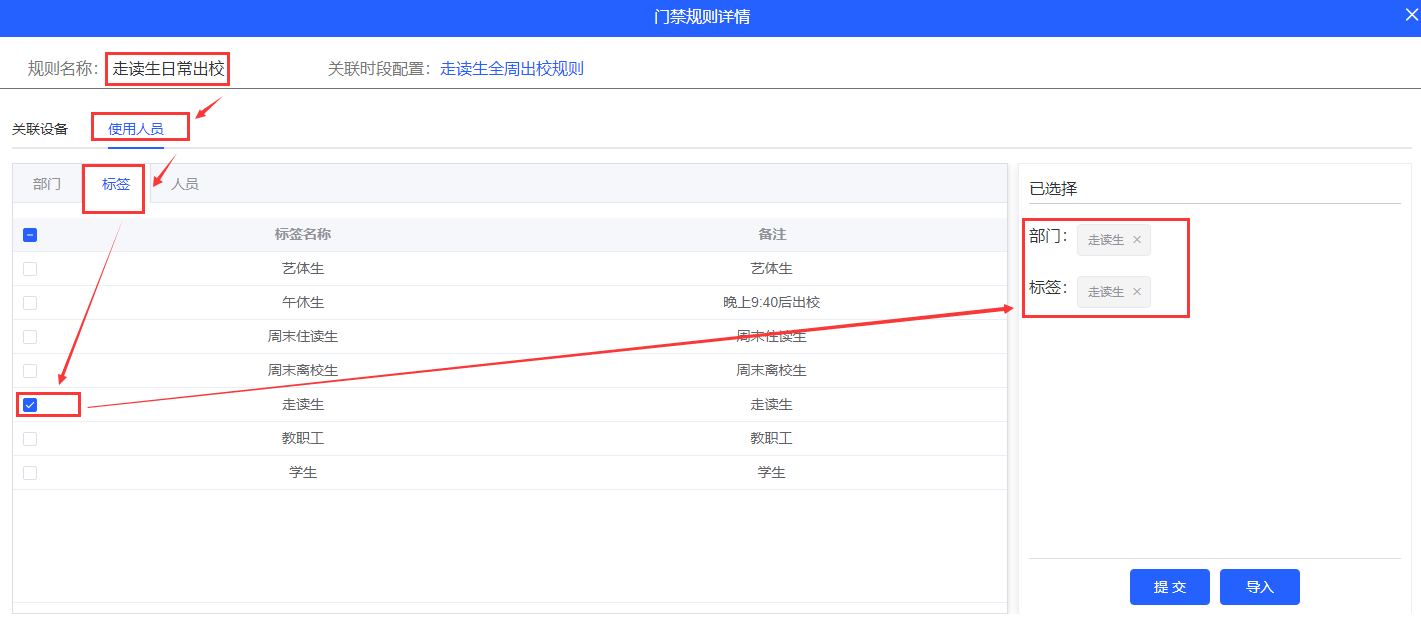The image size is (1421, 628).
Task: Open the 人员 sub-tab
Action: click(184, 184)
